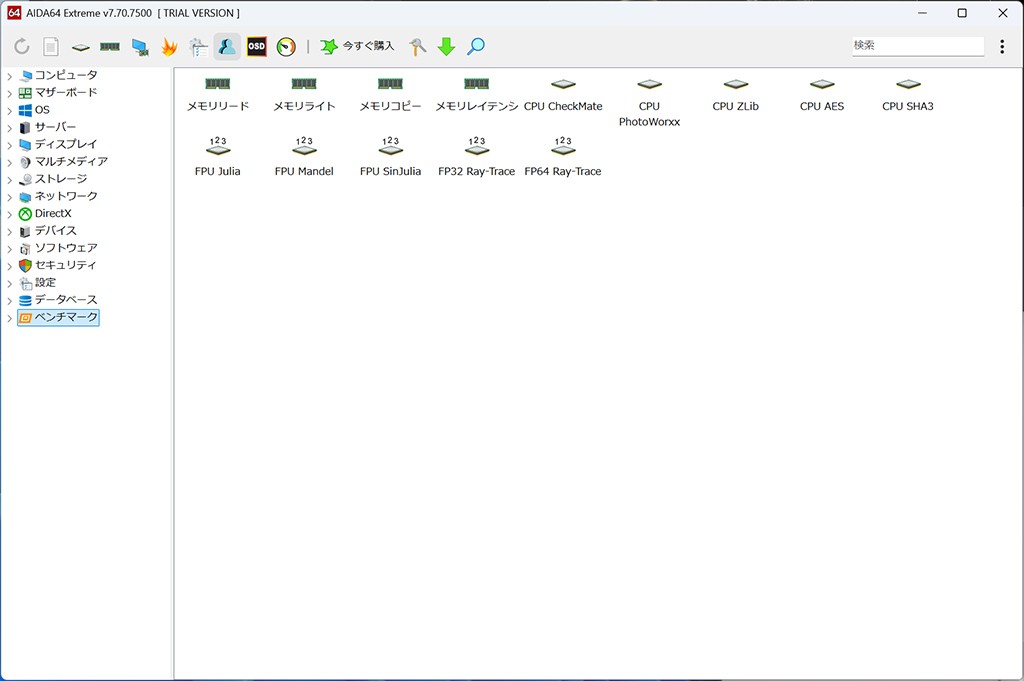1024x681 pixels.
Task: Click the flame stability test icon
Action: click(x=169, y=47)
